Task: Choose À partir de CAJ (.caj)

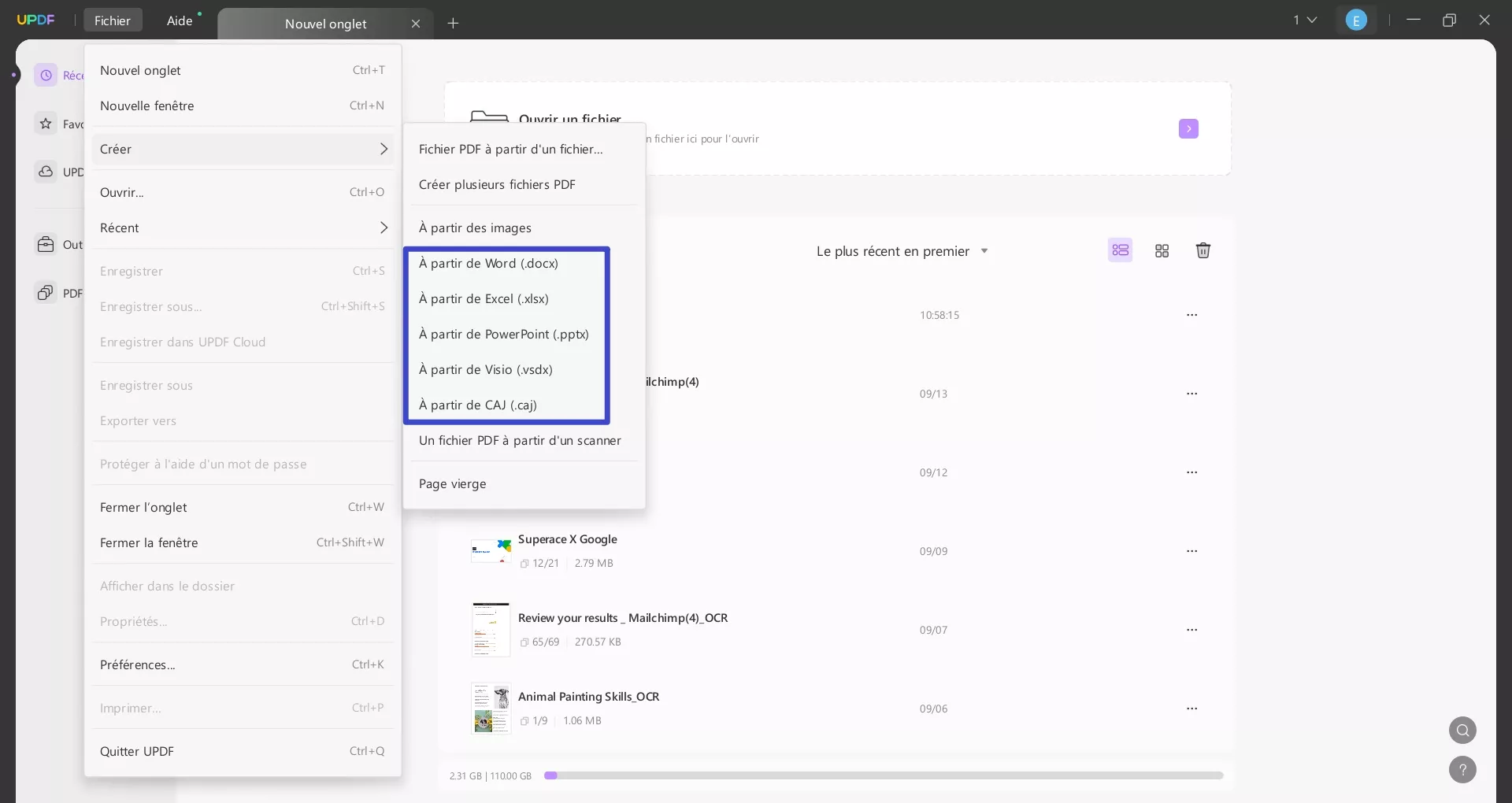Action: pos(524,405)
